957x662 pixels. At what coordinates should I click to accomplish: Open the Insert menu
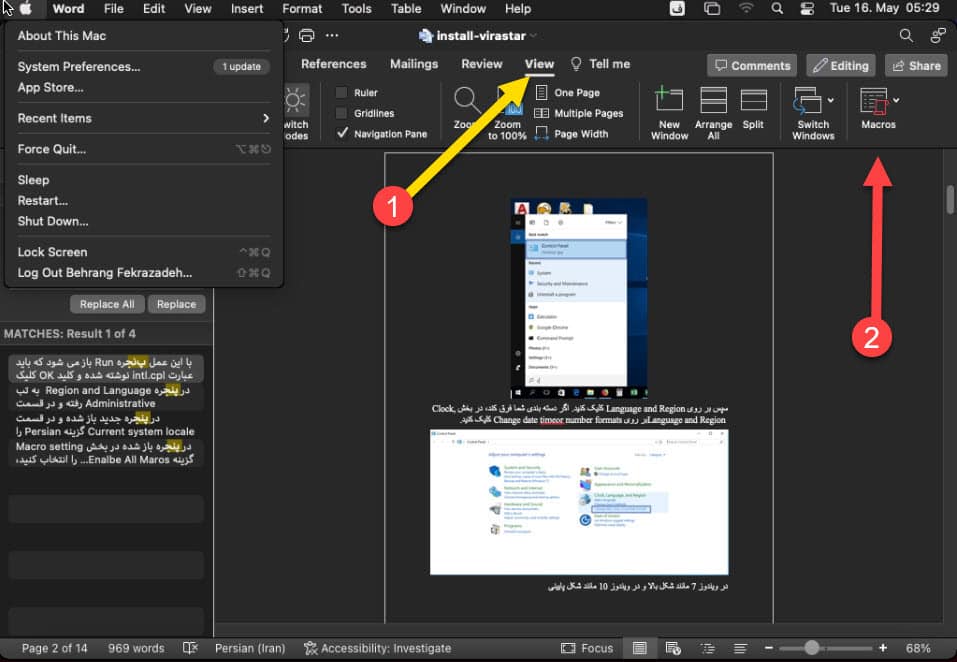click(x=247, y=9)
